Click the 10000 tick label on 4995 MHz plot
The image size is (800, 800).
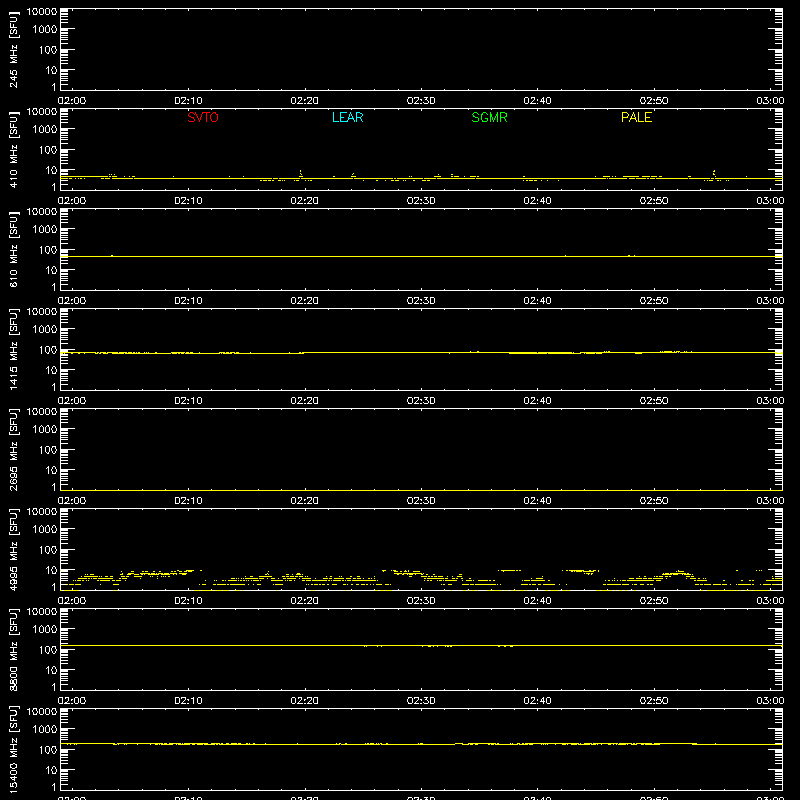[42, 512]
